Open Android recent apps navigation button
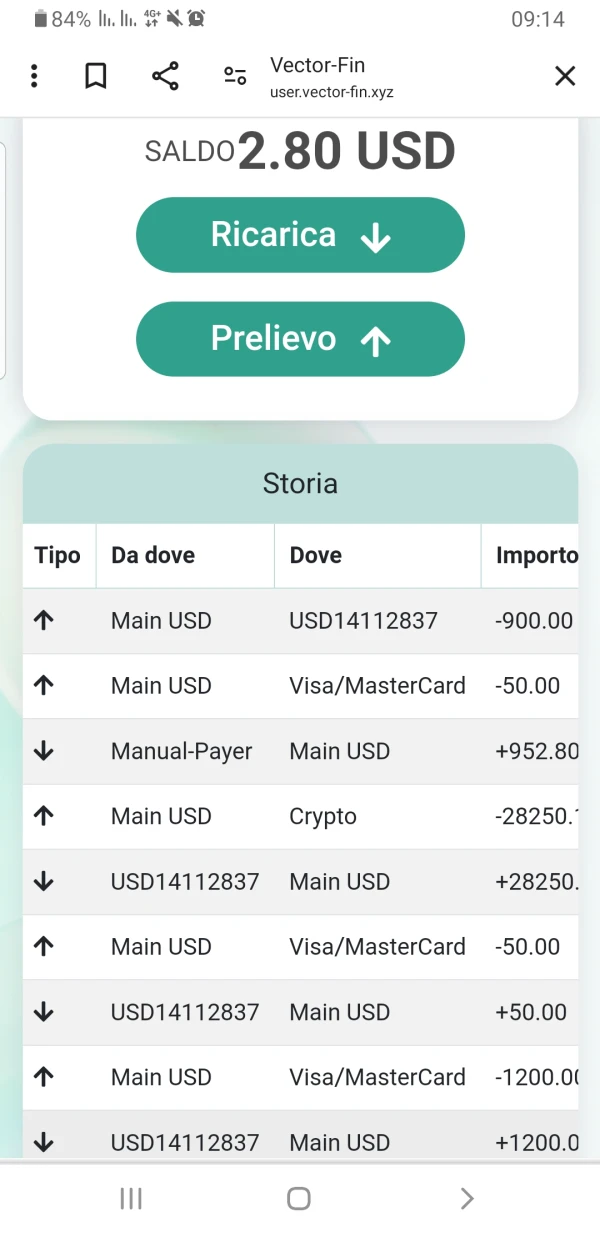 (131, 1198)
